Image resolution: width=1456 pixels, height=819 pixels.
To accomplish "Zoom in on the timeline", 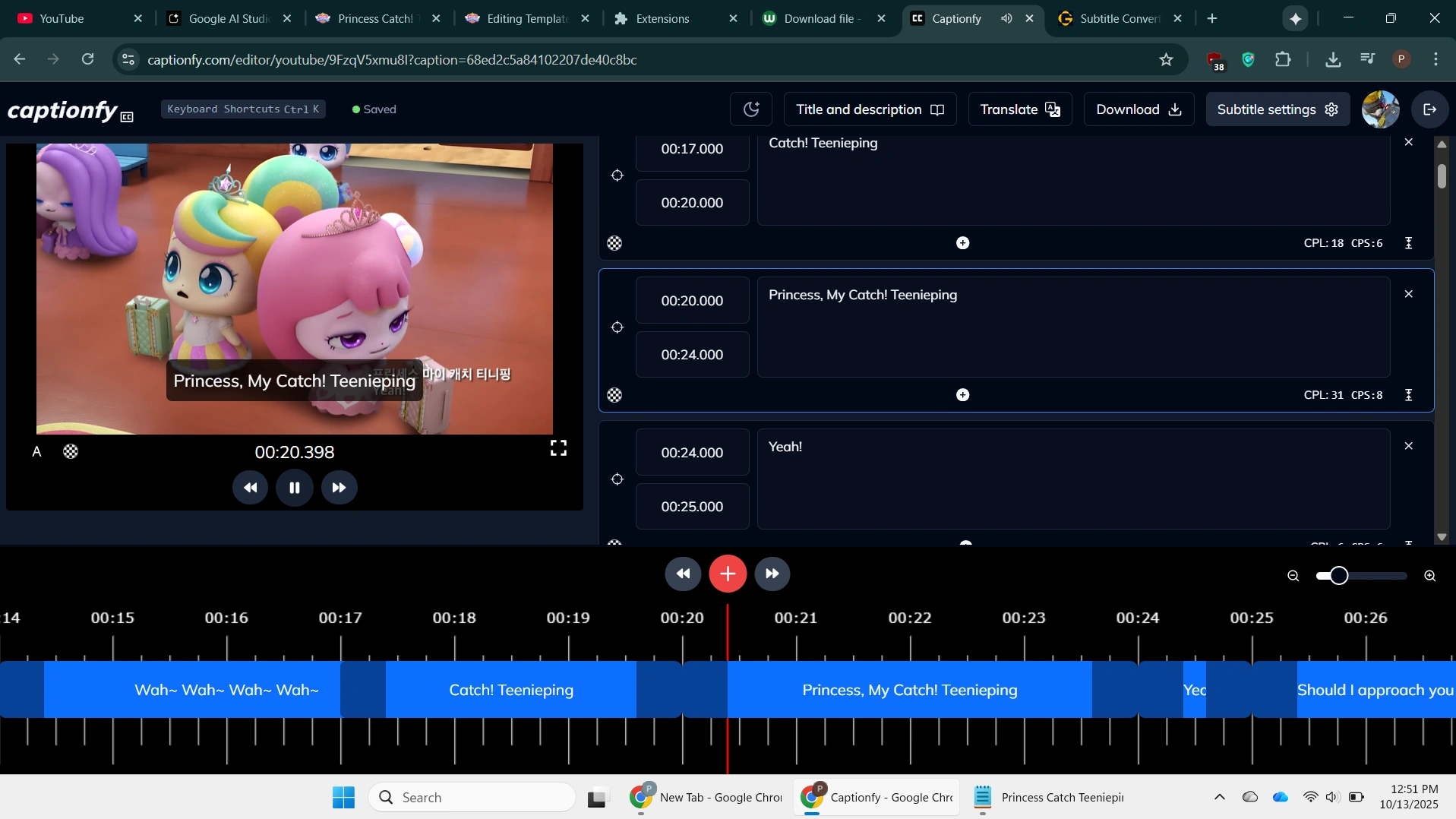I will [1429, 576].
